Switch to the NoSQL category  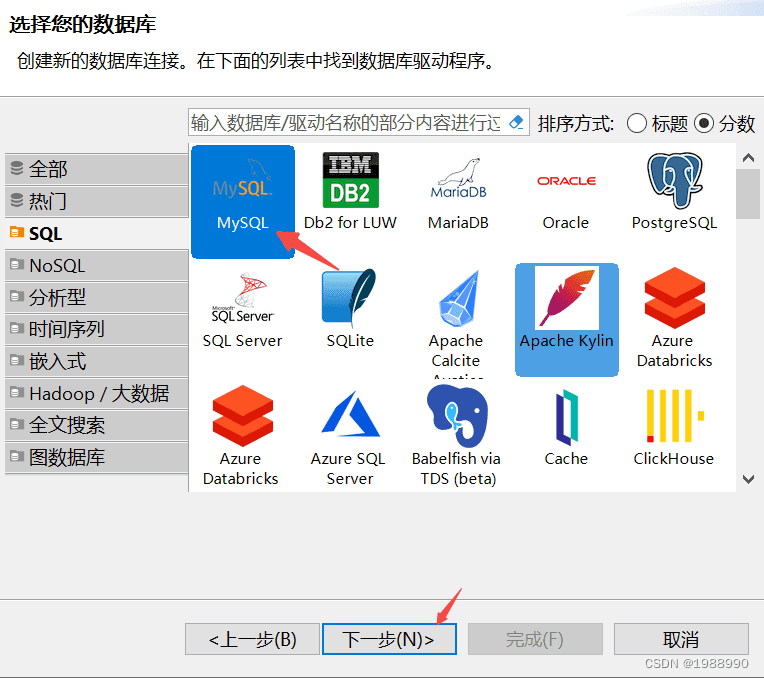click(x=96, y=266)
